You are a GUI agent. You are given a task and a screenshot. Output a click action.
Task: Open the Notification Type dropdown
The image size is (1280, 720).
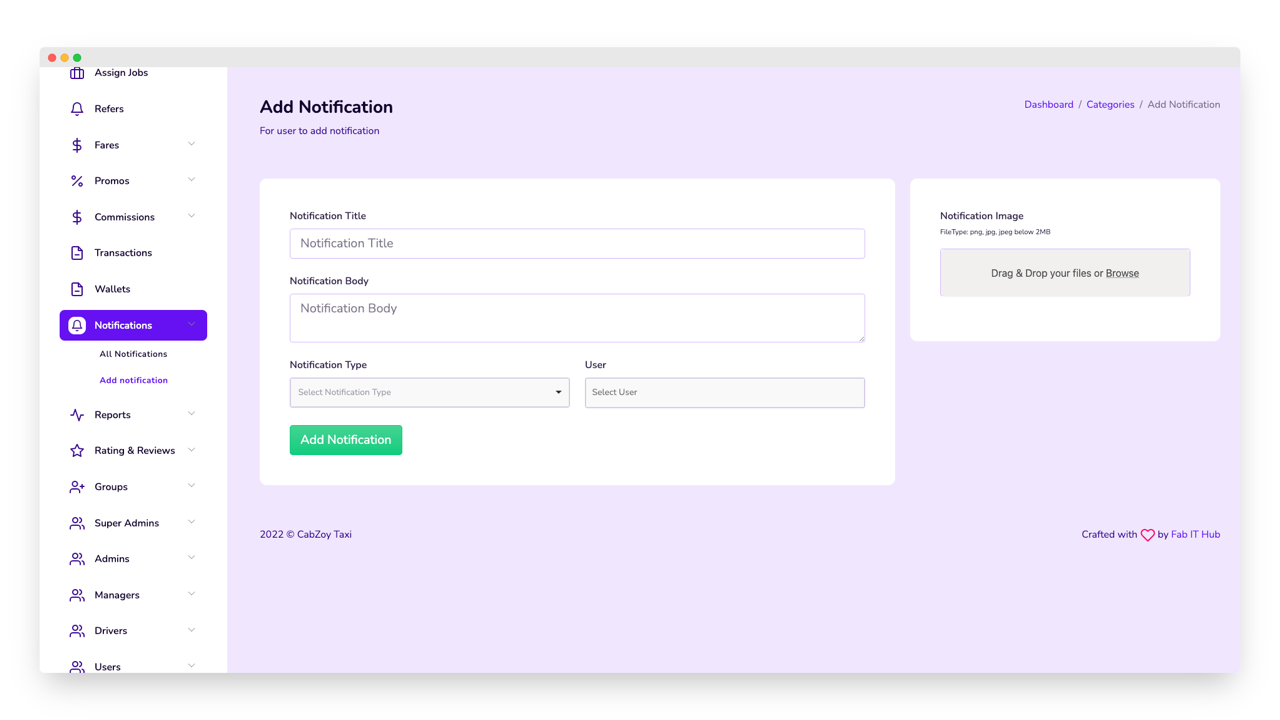[429, 392]
